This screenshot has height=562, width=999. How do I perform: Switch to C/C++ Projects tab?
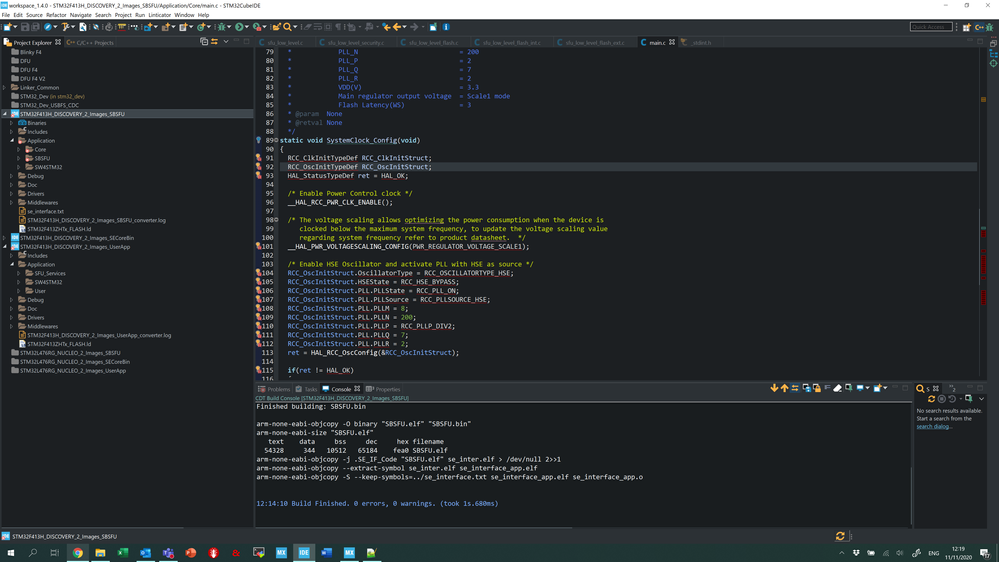coord(90,43)
